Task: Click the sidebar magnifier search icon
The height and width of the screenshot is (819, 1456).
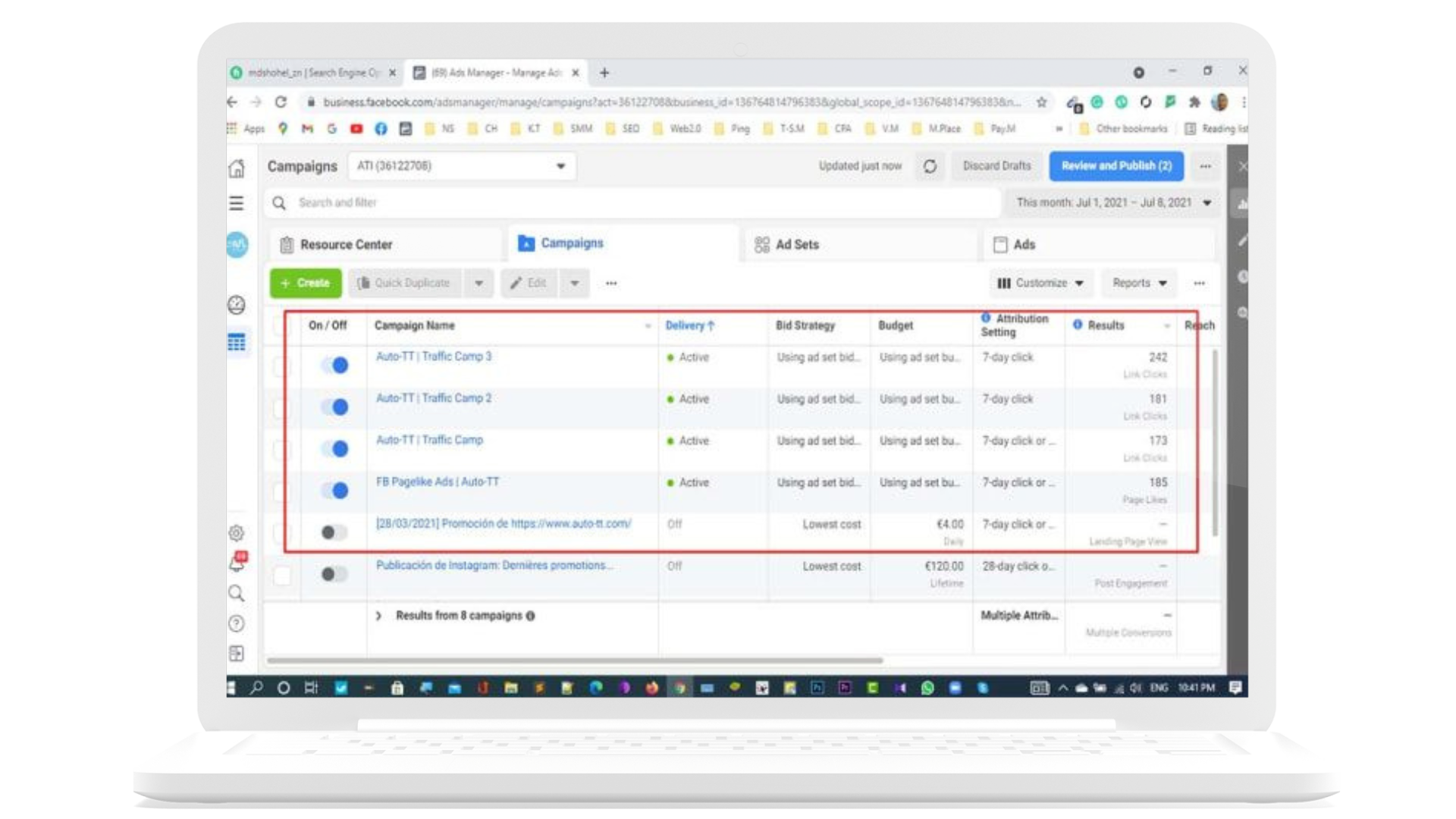Action: pyautogui.click(x=237, y=593)
